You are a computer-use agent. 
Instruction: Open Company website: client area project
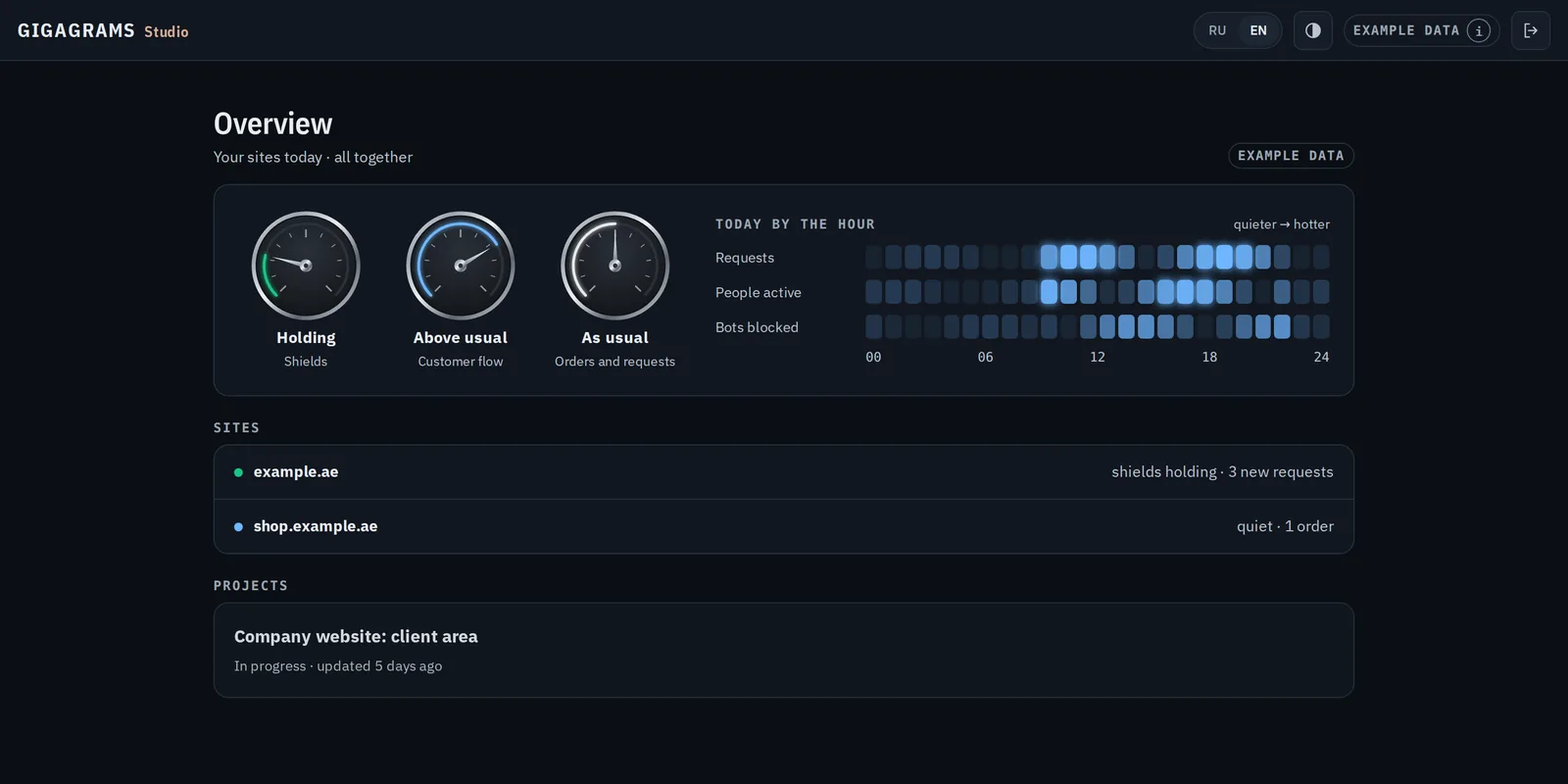point(784,650)
